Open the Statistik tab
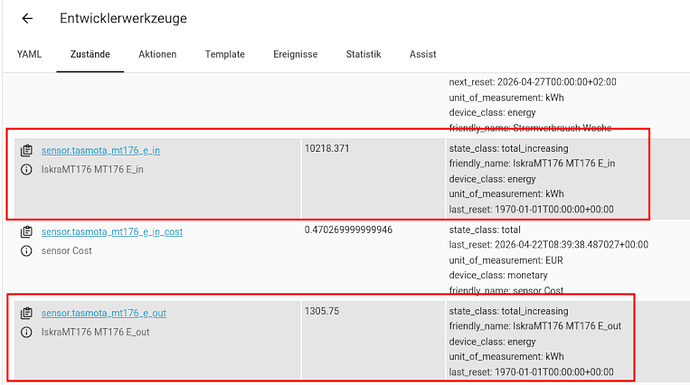 [363, 55]
